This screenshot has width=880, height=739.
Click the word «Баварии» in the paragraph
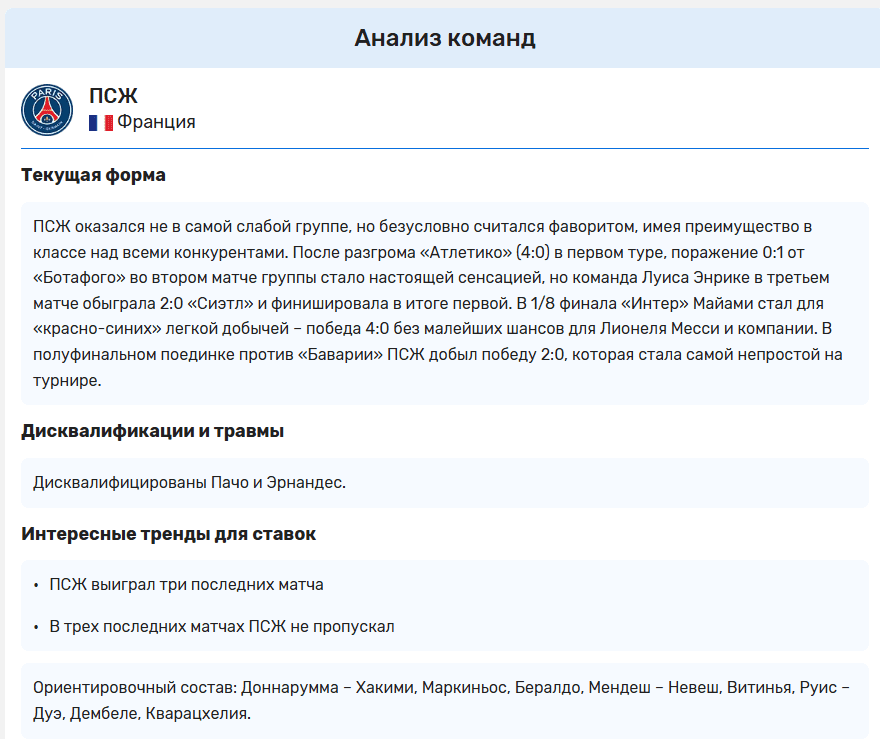pos(339,355)
